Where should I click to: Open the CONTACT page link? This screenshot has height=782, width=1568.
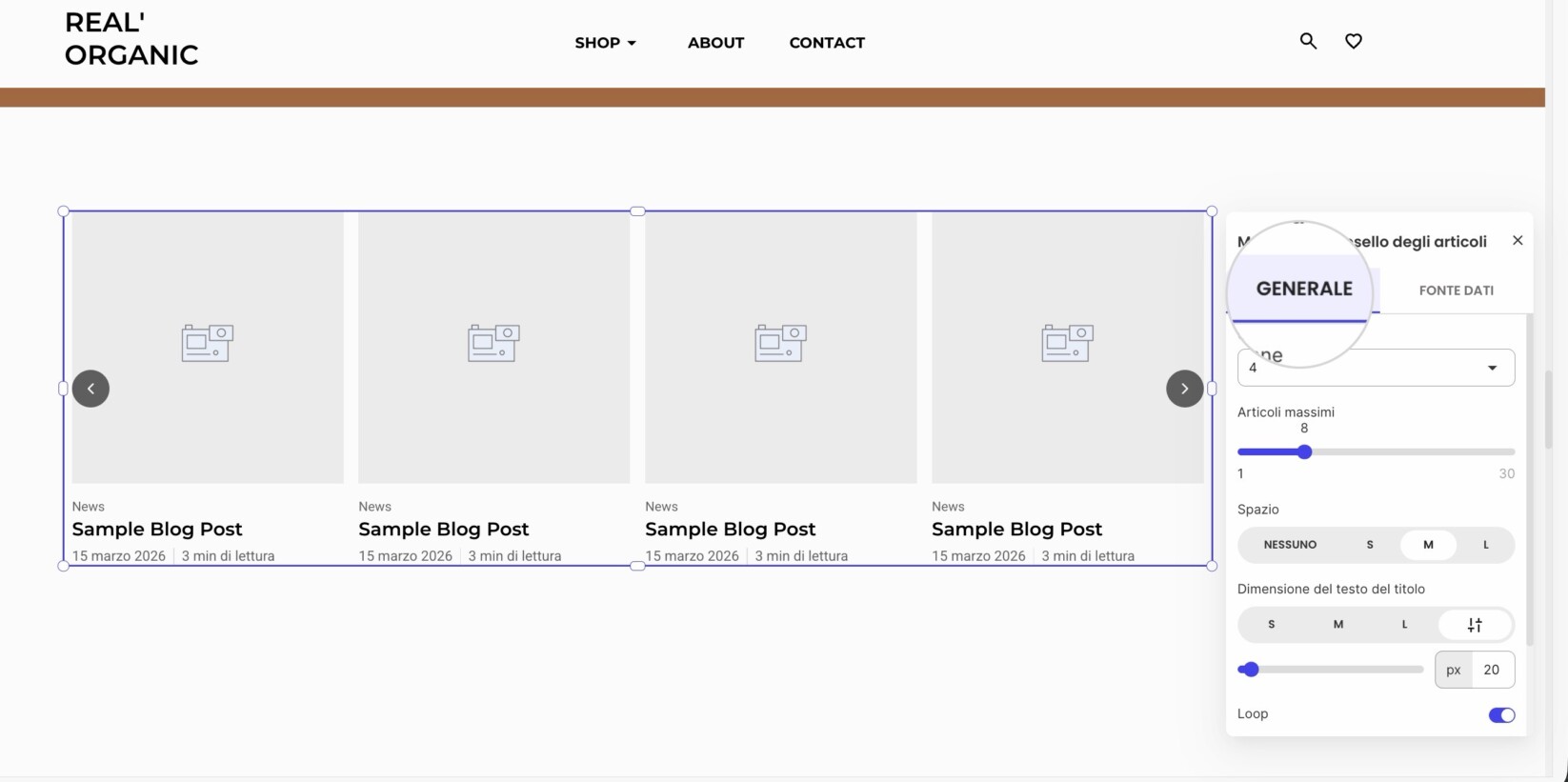(827, 43)
